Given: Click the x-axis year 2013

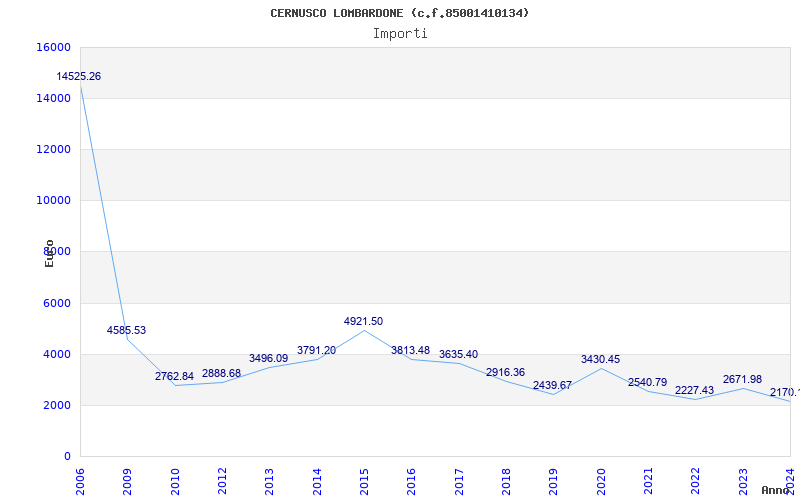Looking at the screenshot, I should pyautogui.click(x=269, y=482).
